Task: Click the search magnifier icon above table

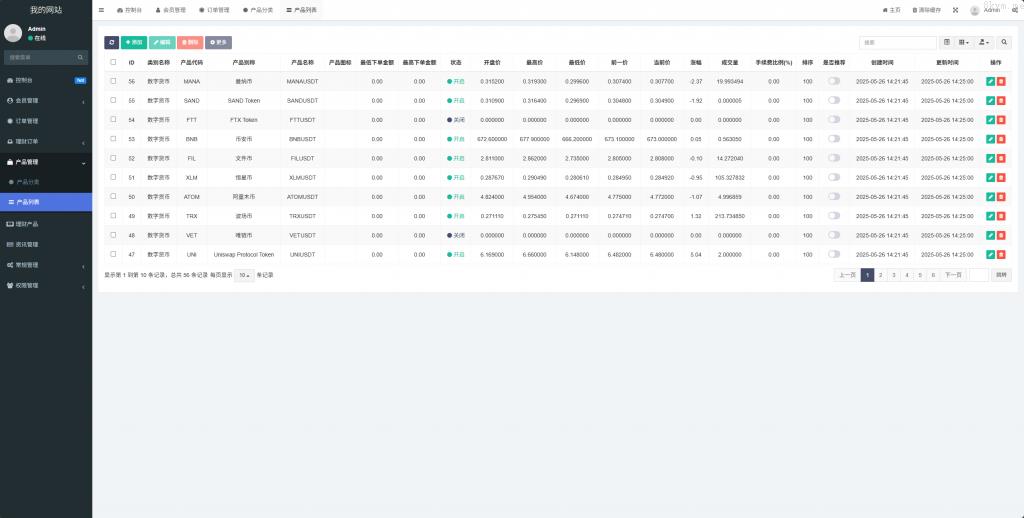Action: pos(1004,43)
